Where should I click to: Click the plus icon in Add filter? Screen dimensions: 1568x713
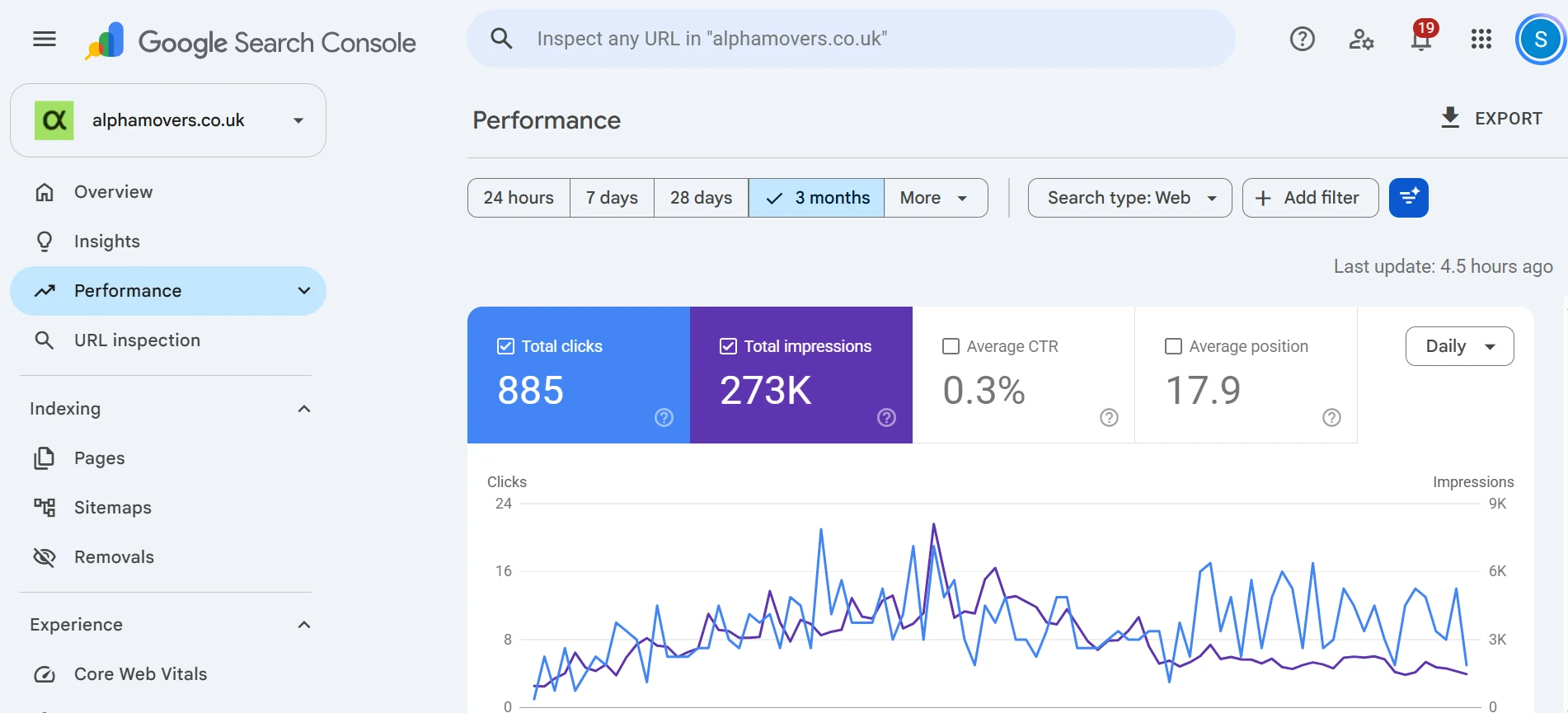tap(1263, 198)
